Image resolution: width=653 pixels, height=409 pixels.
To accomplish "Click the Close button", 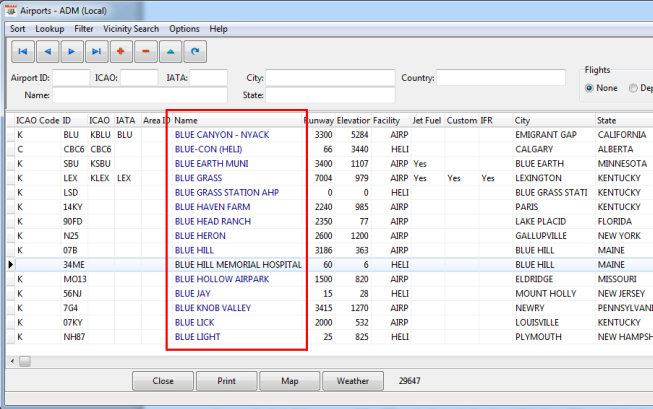I will click(163, 381).
